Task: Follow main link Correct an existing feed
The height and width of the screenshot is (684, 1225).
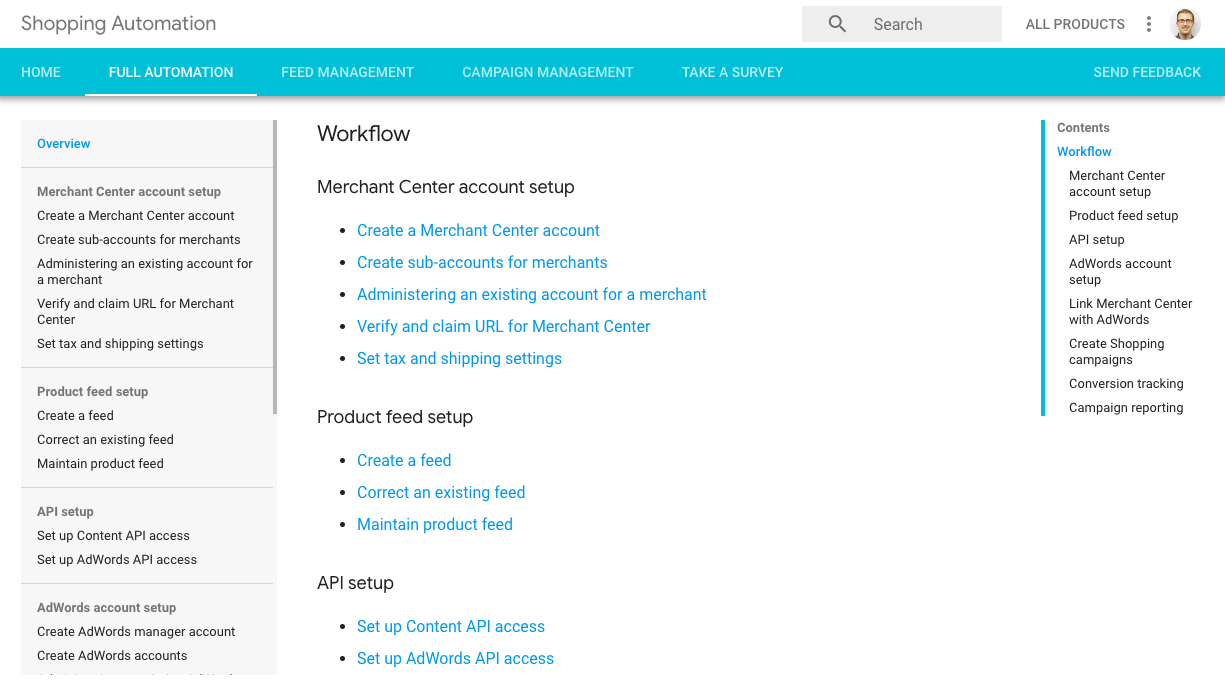Action: click(x=441, y=493)
